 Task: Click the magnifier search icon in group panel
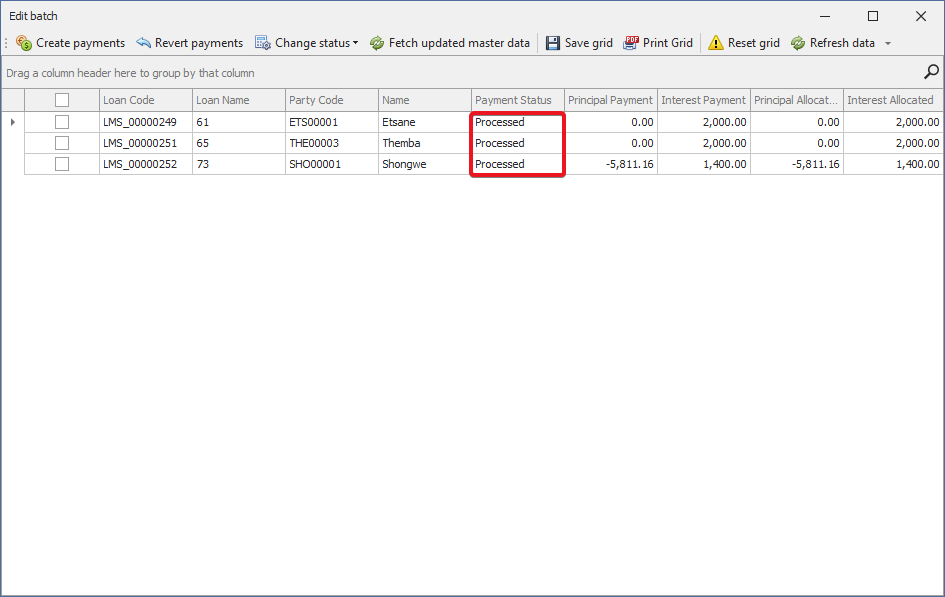pos(931,72)
